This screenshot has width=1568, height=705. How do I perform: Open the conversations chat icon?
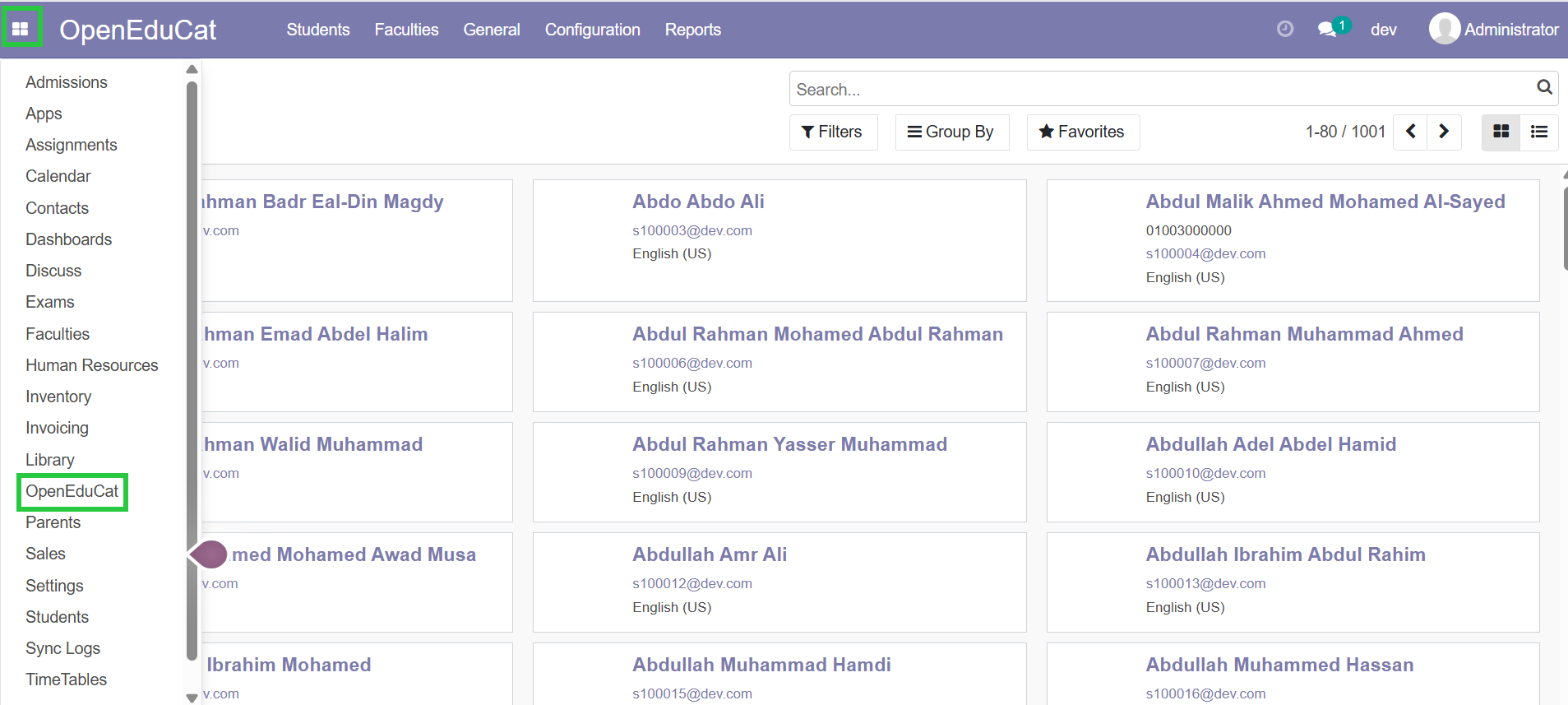pos(1329,29)
